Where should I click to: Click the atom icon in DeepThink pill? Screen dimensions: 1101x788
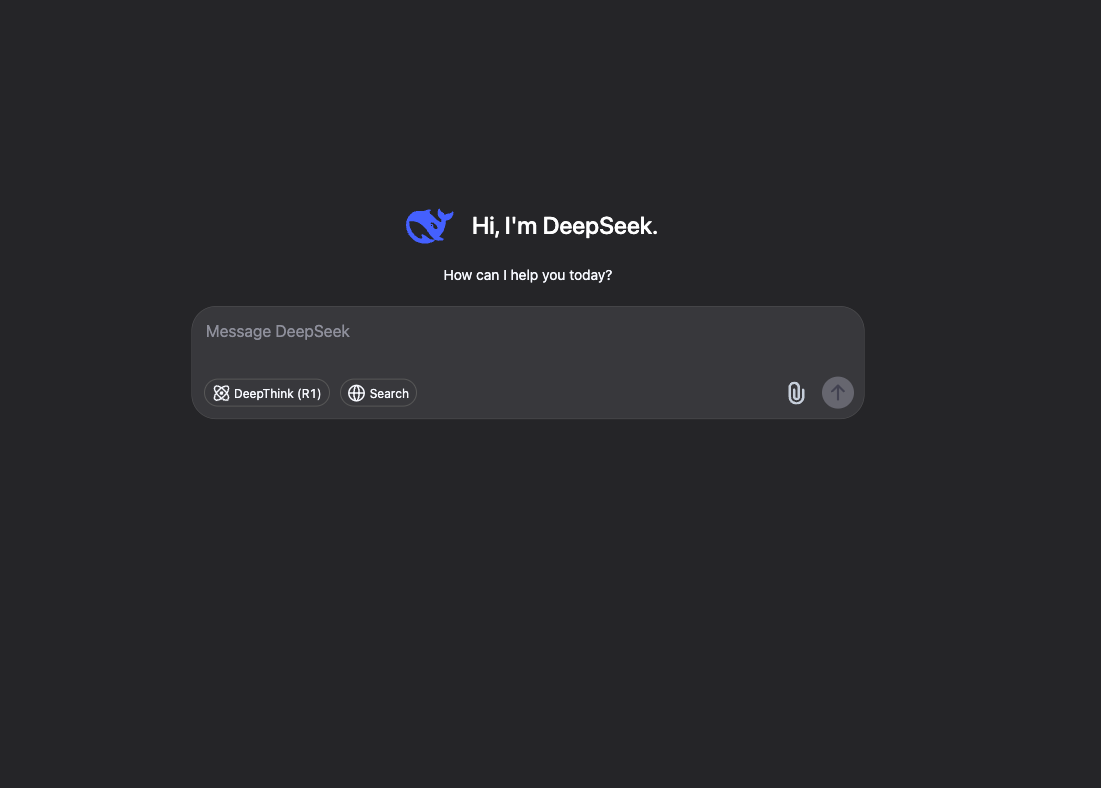pos(221,393)
